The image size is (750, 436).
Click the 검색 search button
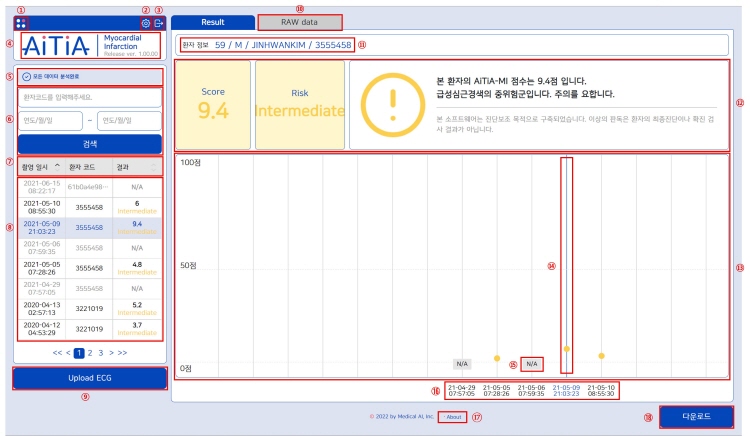coord(89,143)
